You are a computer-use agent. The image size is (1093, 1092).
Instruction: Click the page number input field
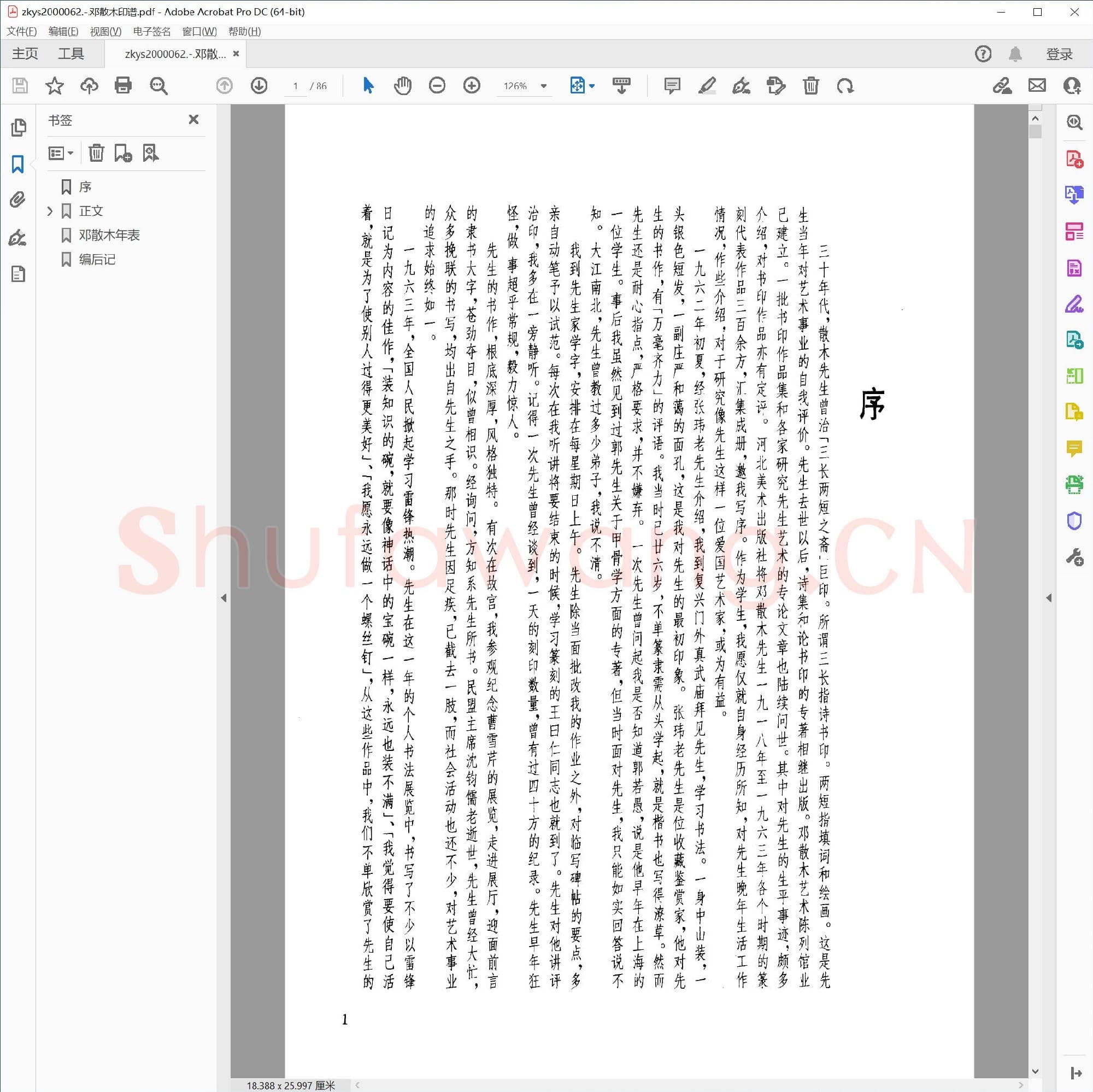[x=295, y=86]
